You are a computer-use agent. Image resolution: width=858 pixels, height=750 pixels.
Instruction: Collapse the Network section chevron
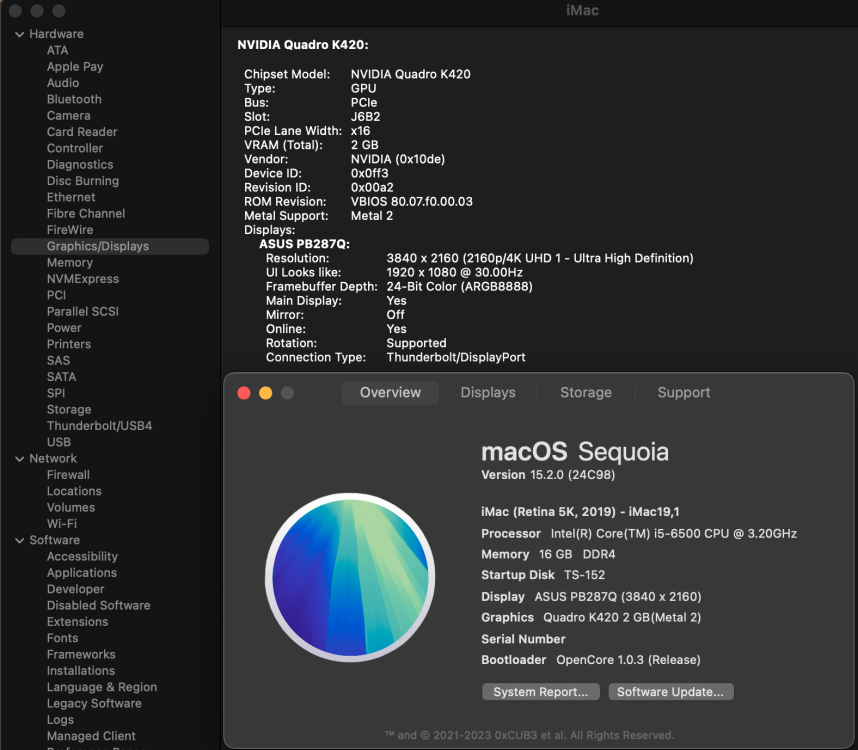point(20,459)
